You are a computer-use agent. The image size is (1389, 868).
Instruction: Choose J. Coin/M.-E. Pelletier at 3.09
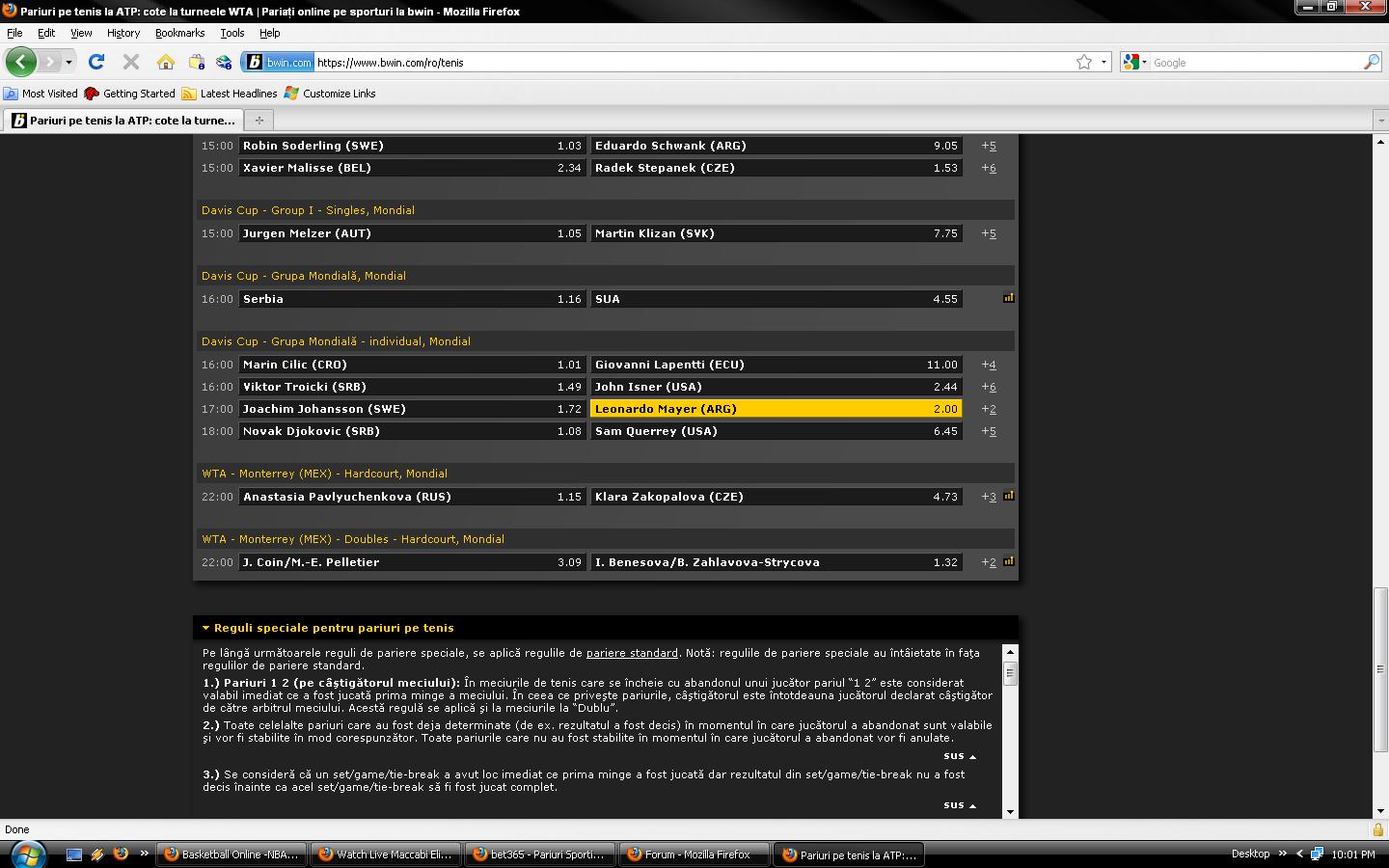(412, 562)
